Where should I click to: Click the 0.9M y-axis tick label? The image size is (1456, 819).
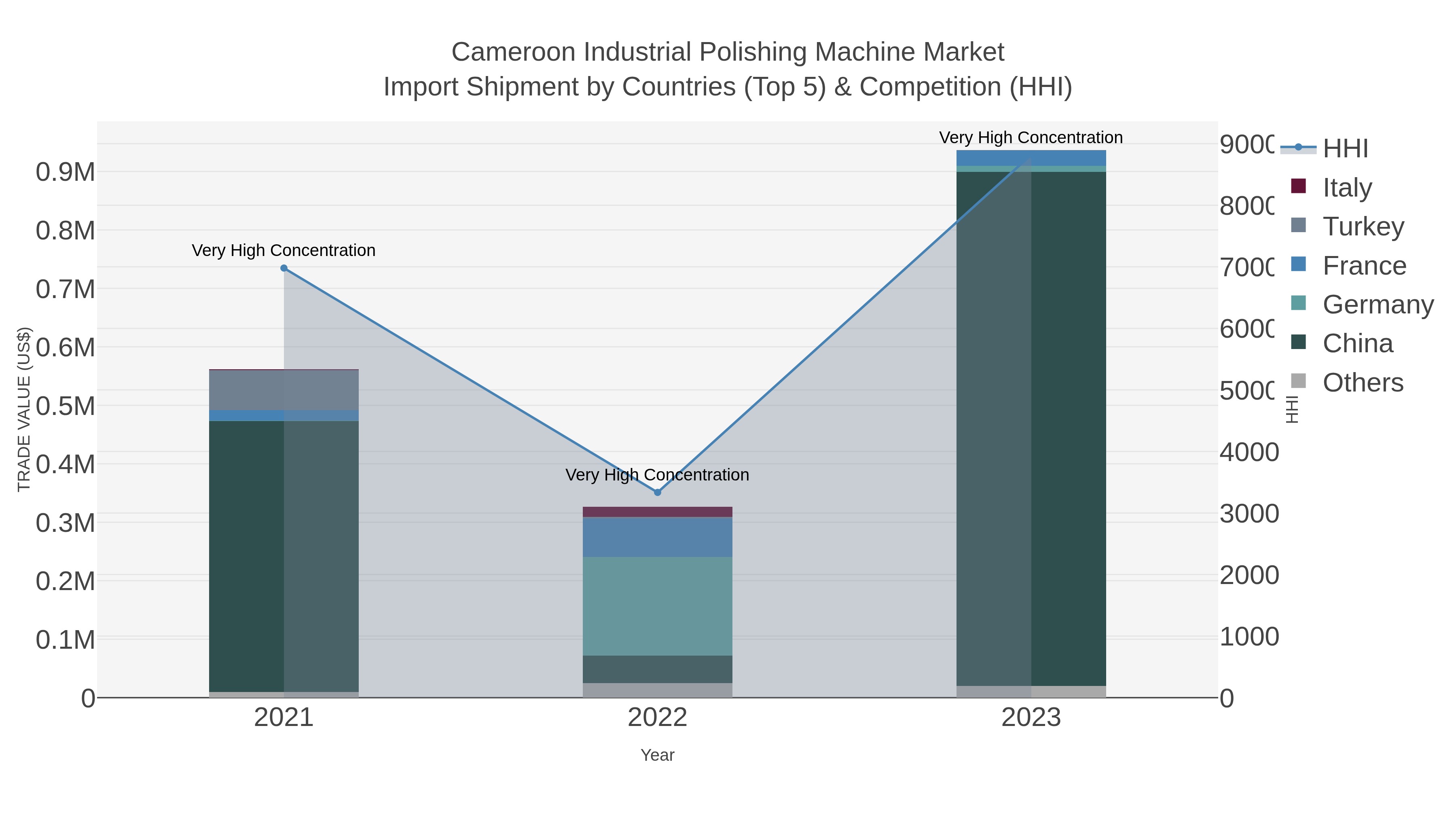66,172
